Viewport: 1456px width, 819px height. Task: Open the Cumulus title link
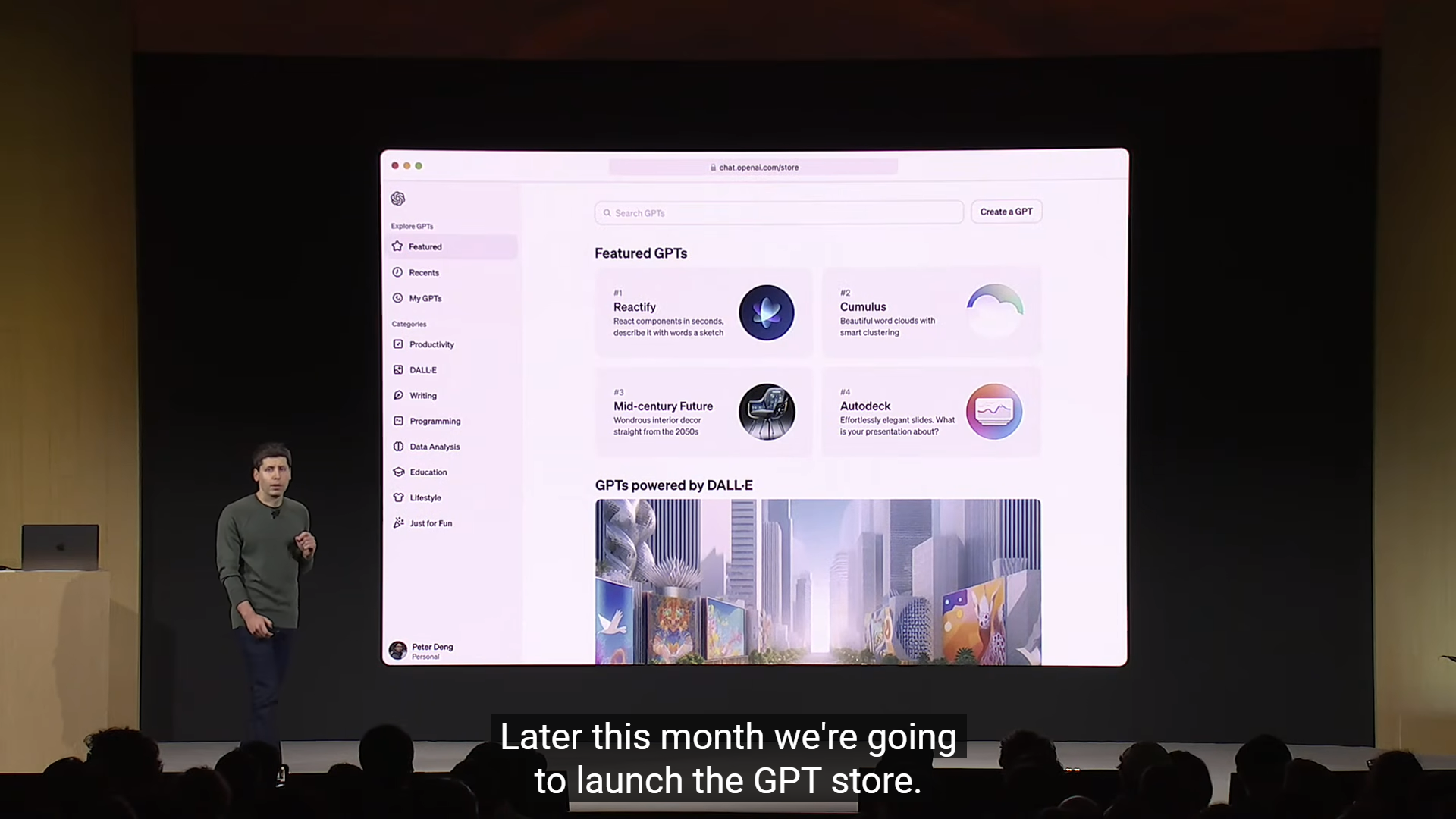coord(863,307)
